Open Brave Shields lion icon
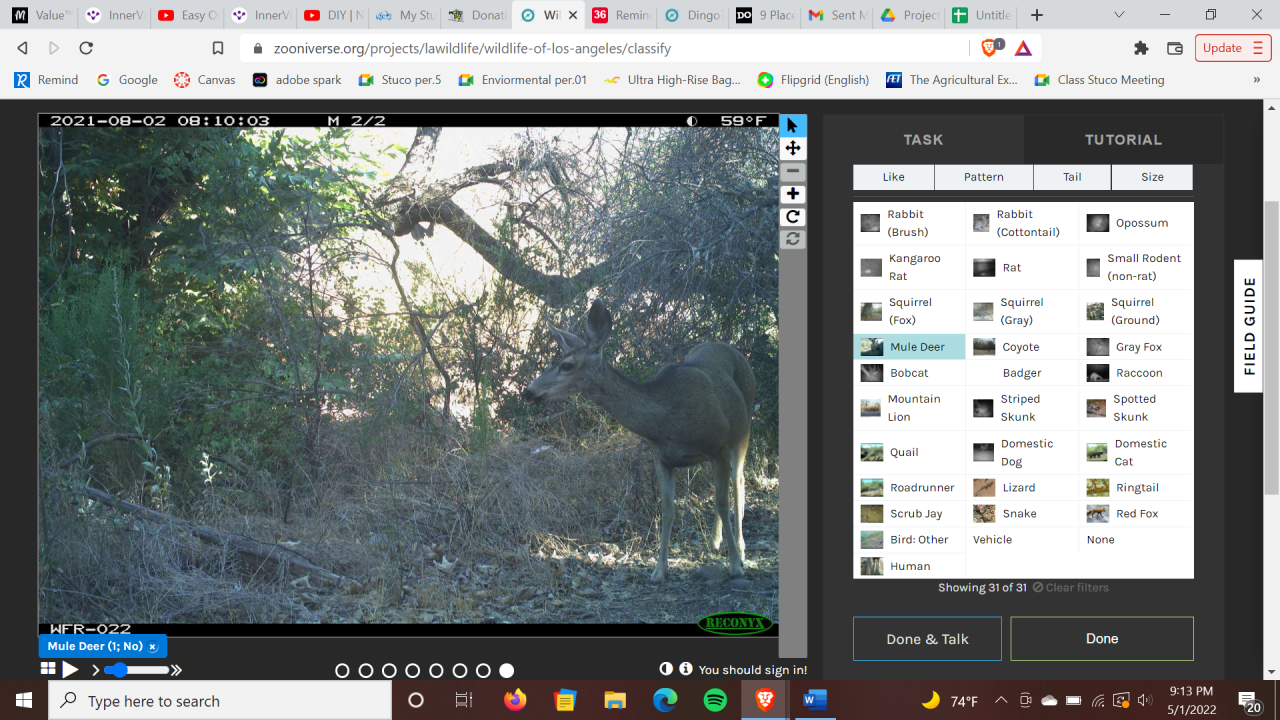1280x720 pixels. click(x=991, y=47)
